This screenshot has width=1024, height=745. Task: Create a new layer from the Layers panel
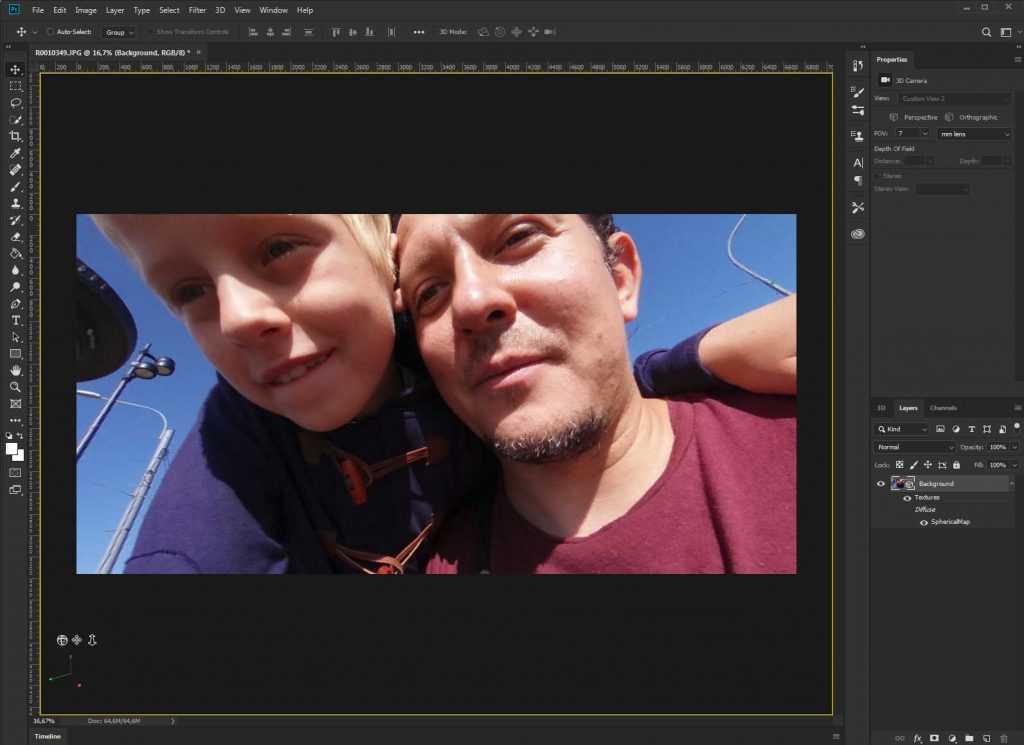tap(986, 738)
